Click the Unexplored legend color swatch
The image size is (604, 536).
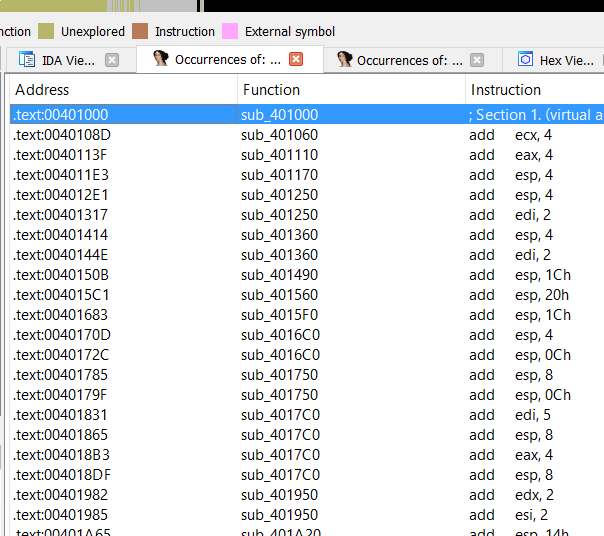pos(46,31)
